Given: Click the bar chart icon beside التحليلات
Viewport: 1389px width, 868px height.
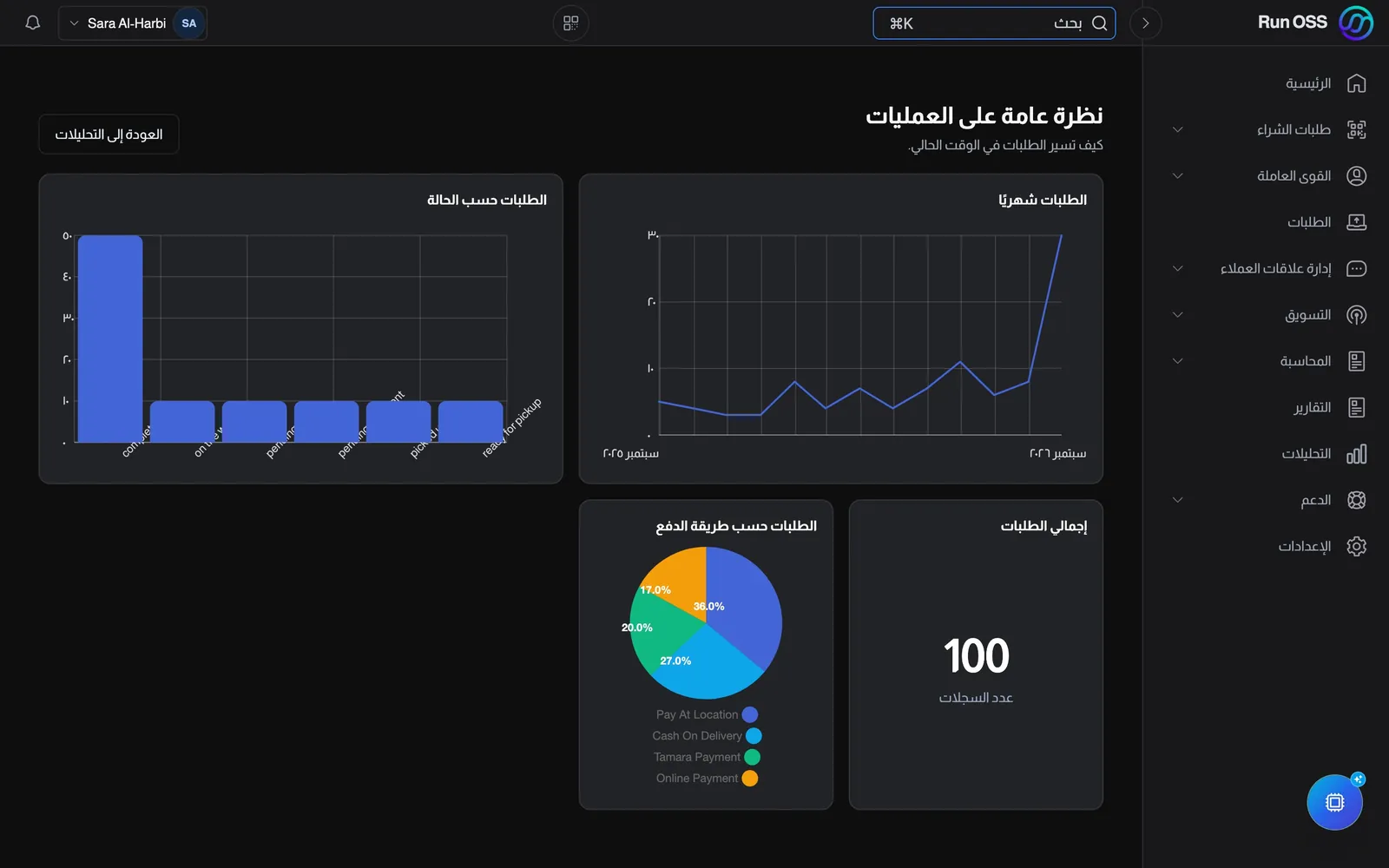Looking at the screenshot, I should point(1356,454).
